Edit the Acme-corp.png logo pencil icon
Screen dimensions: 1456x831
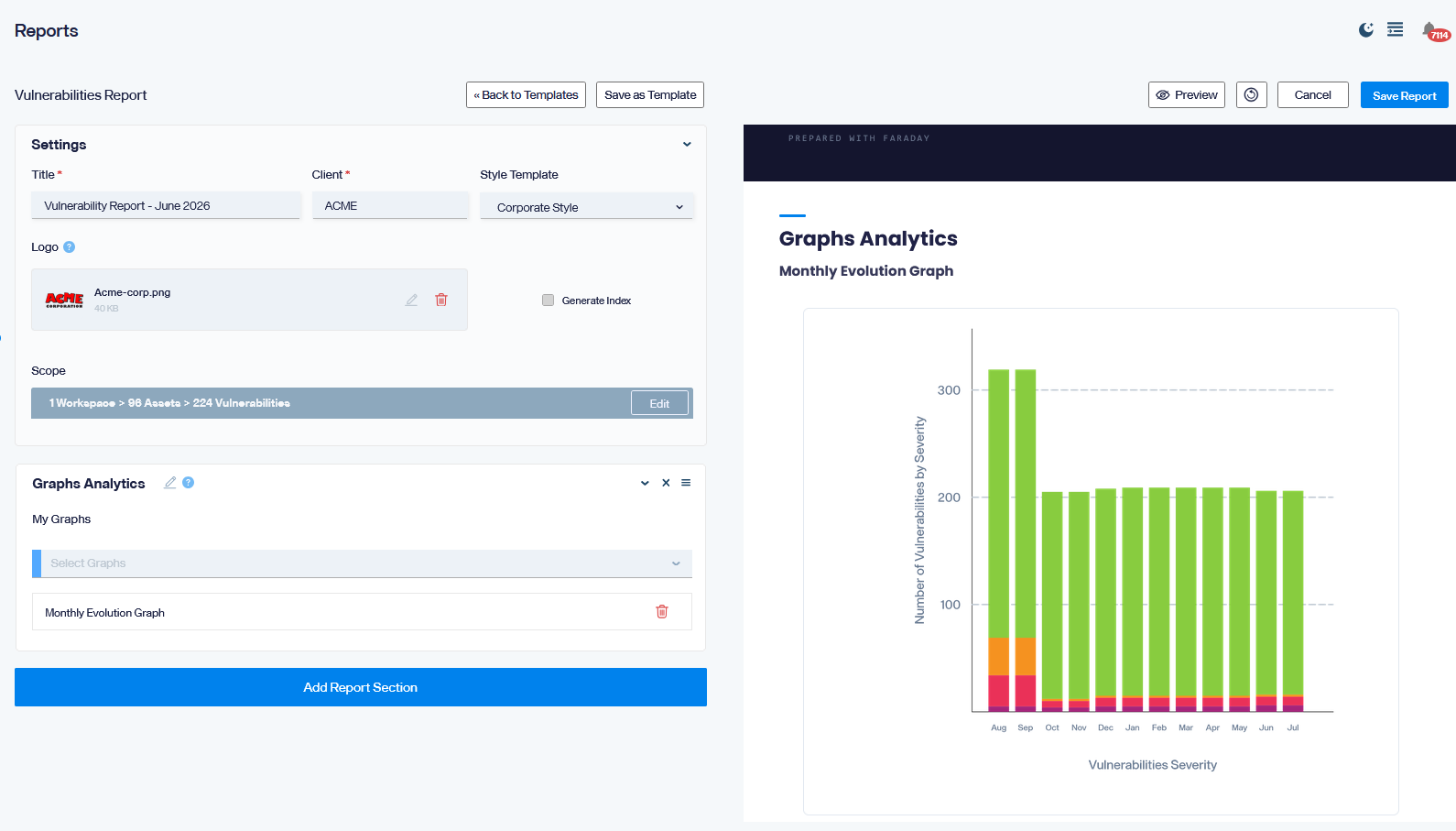coord(412,300)
